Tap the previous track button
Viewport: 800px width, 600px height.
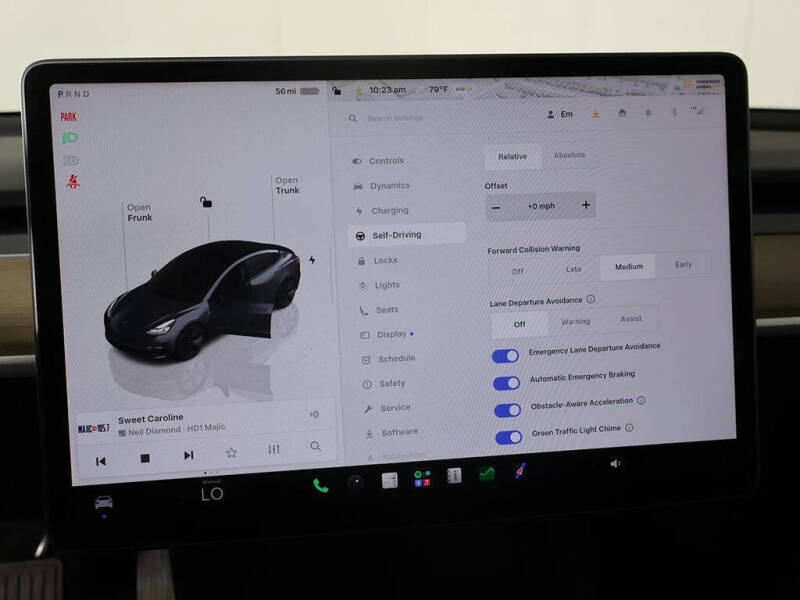click(x=101, y=461)
